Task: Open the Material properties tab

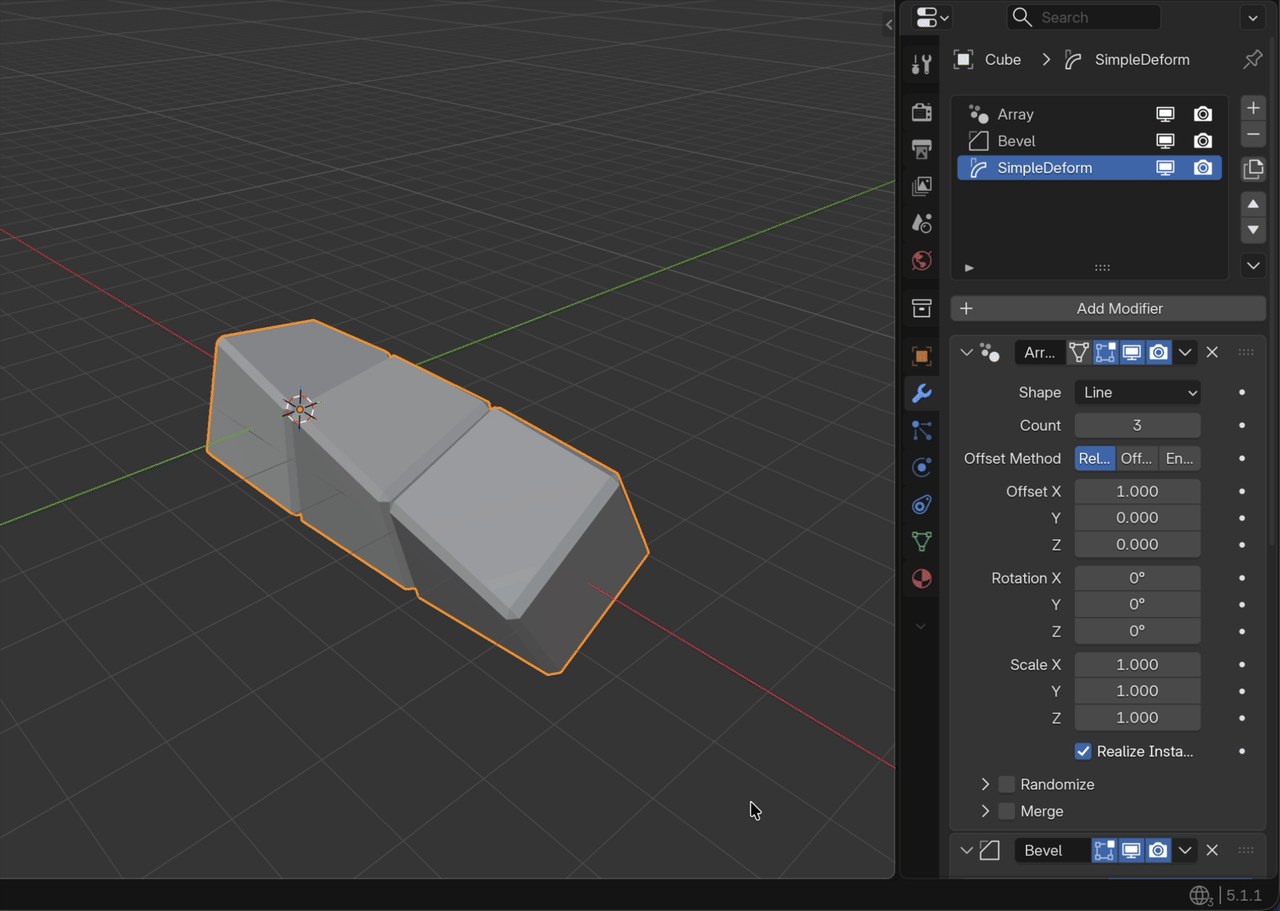Action: pyautogui.click(x=921, y=579)
